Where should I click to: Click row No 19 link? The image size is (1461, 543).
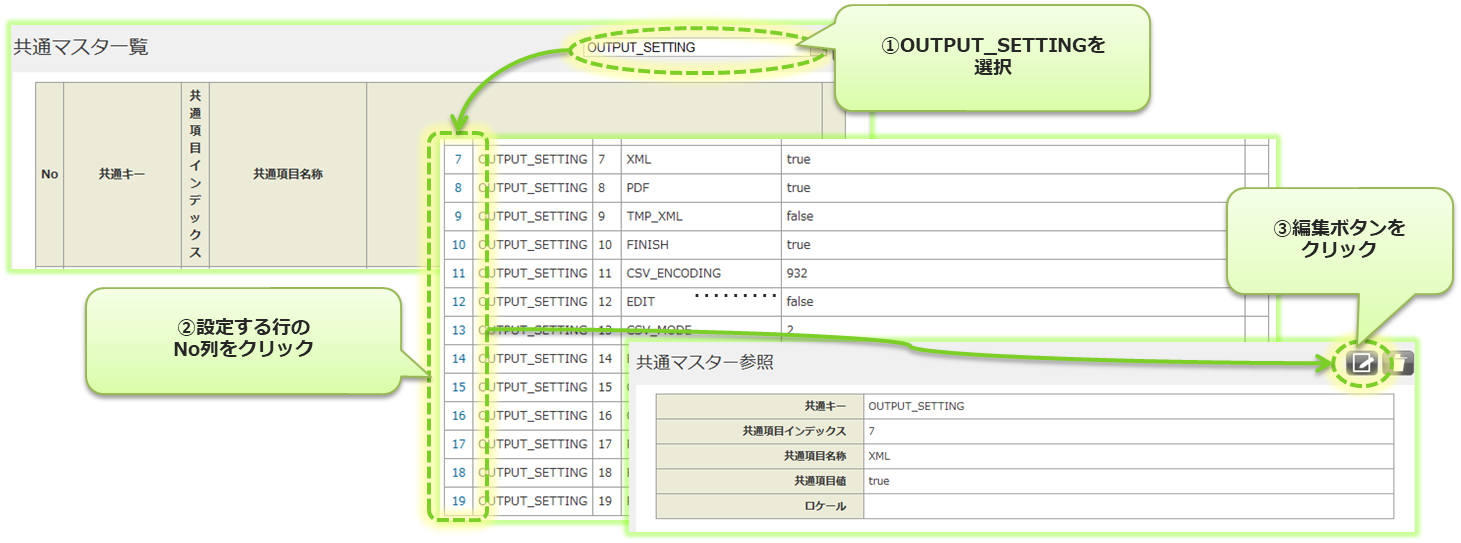pos(459,501)
